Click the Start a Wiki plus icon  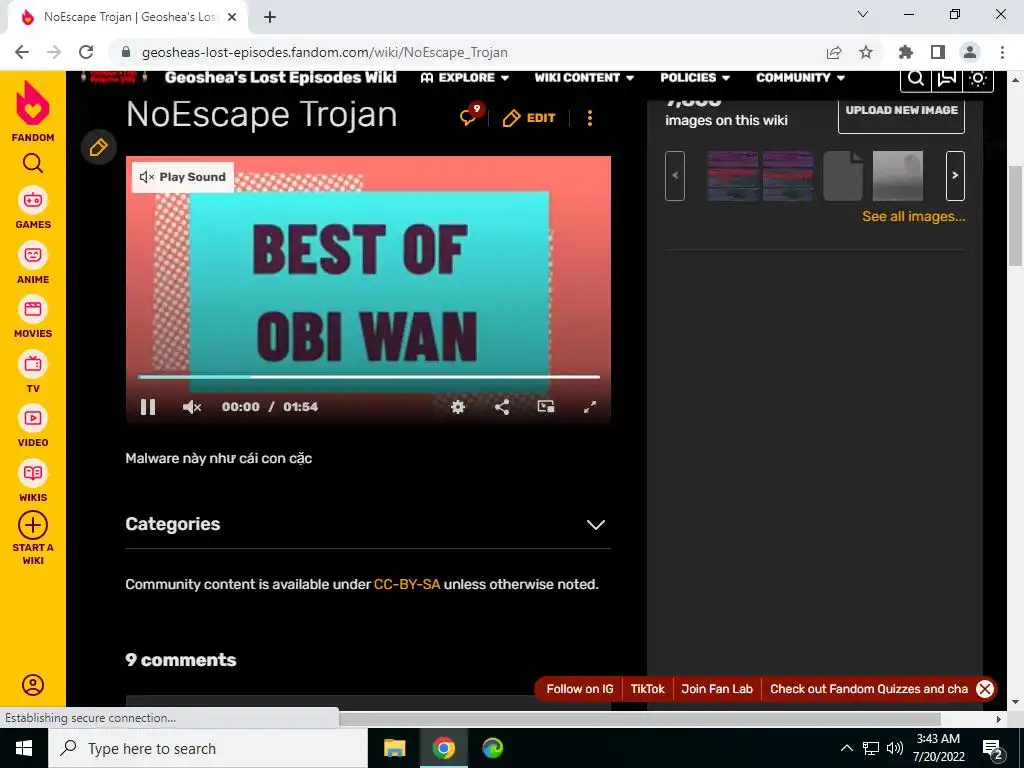[x=33, y=525]
